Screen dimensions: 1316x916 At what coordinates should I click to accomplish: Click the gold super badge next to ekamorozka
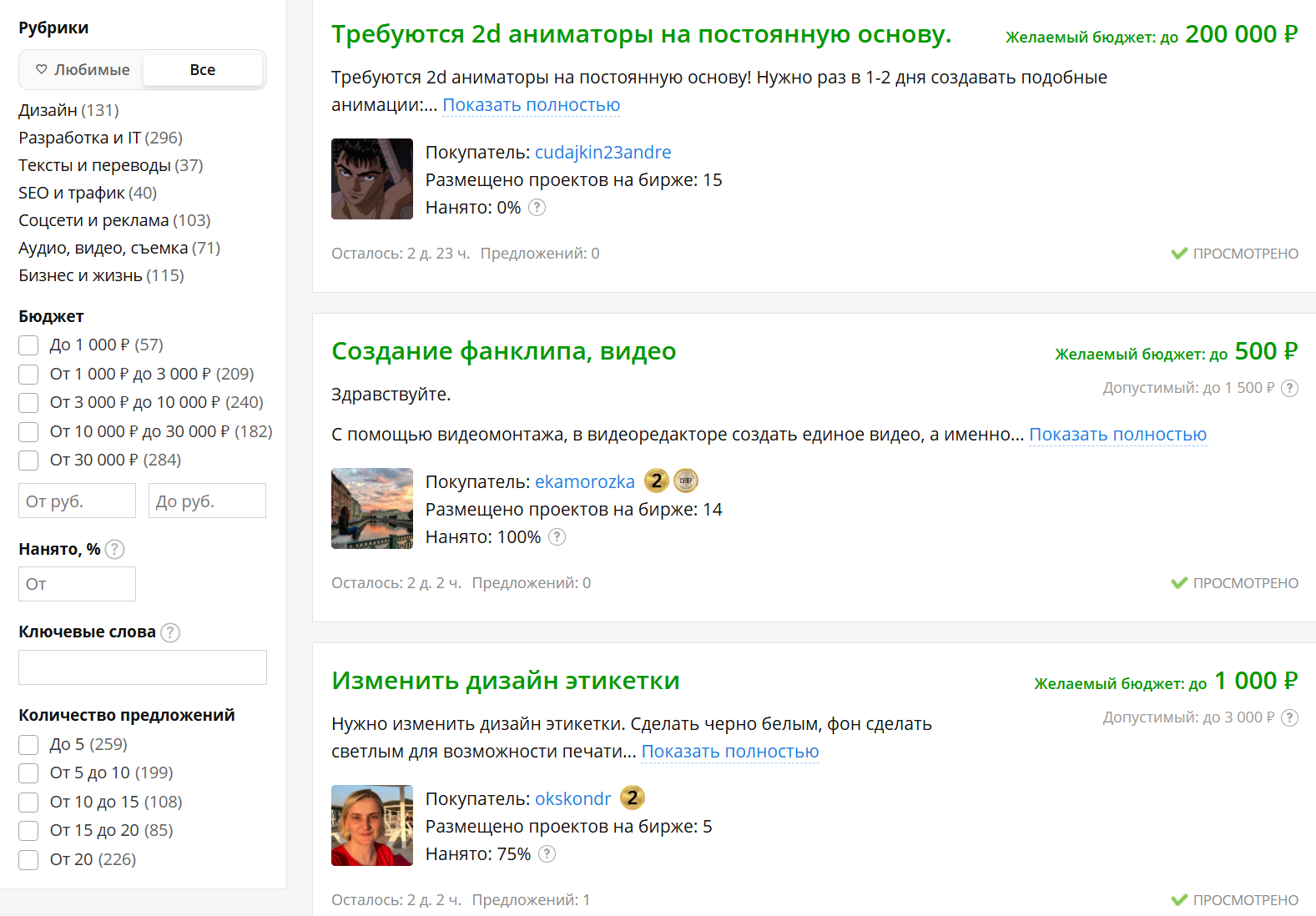686,481
